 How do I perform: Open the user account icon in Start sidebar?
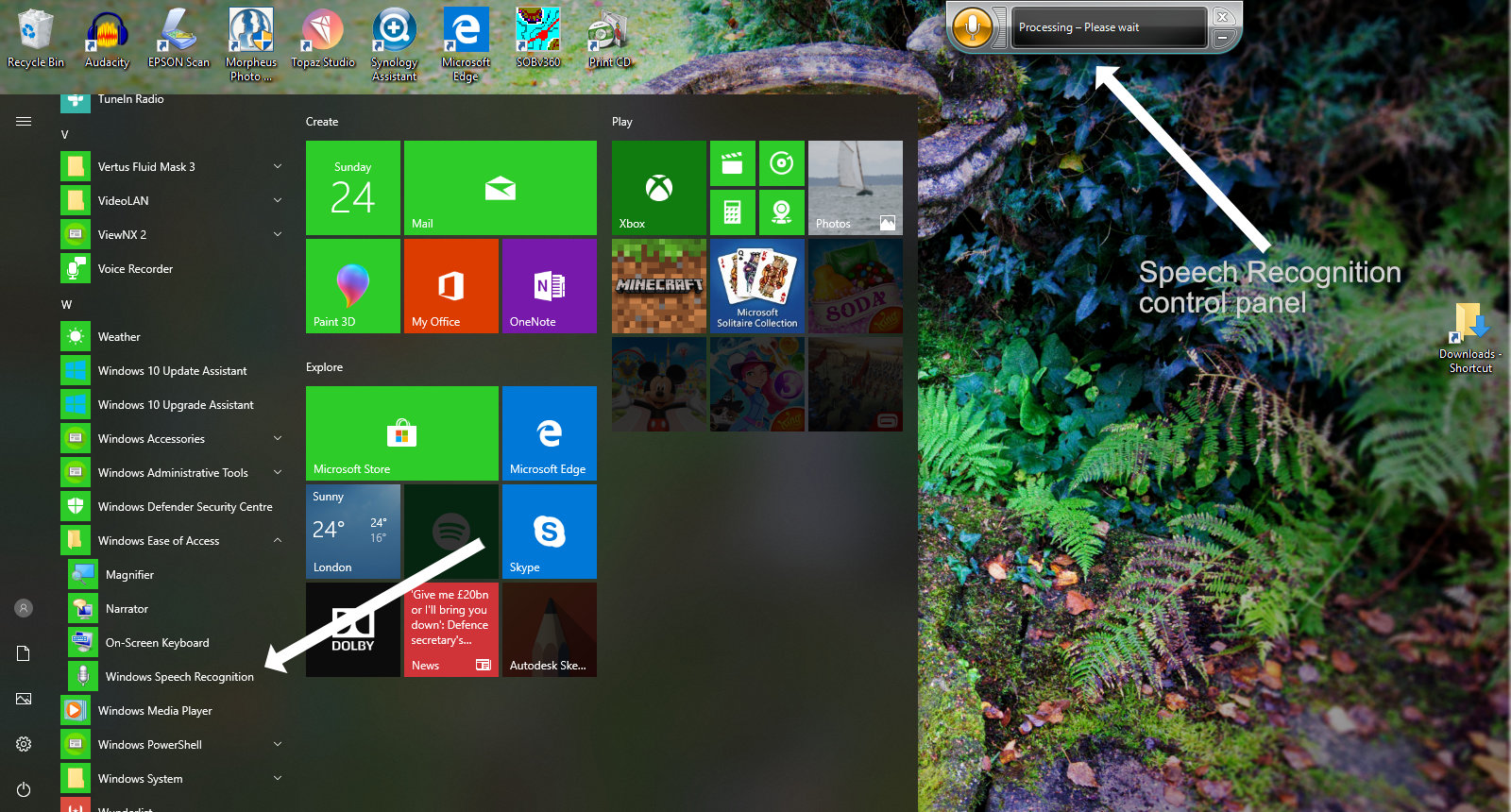coord(24,608)
